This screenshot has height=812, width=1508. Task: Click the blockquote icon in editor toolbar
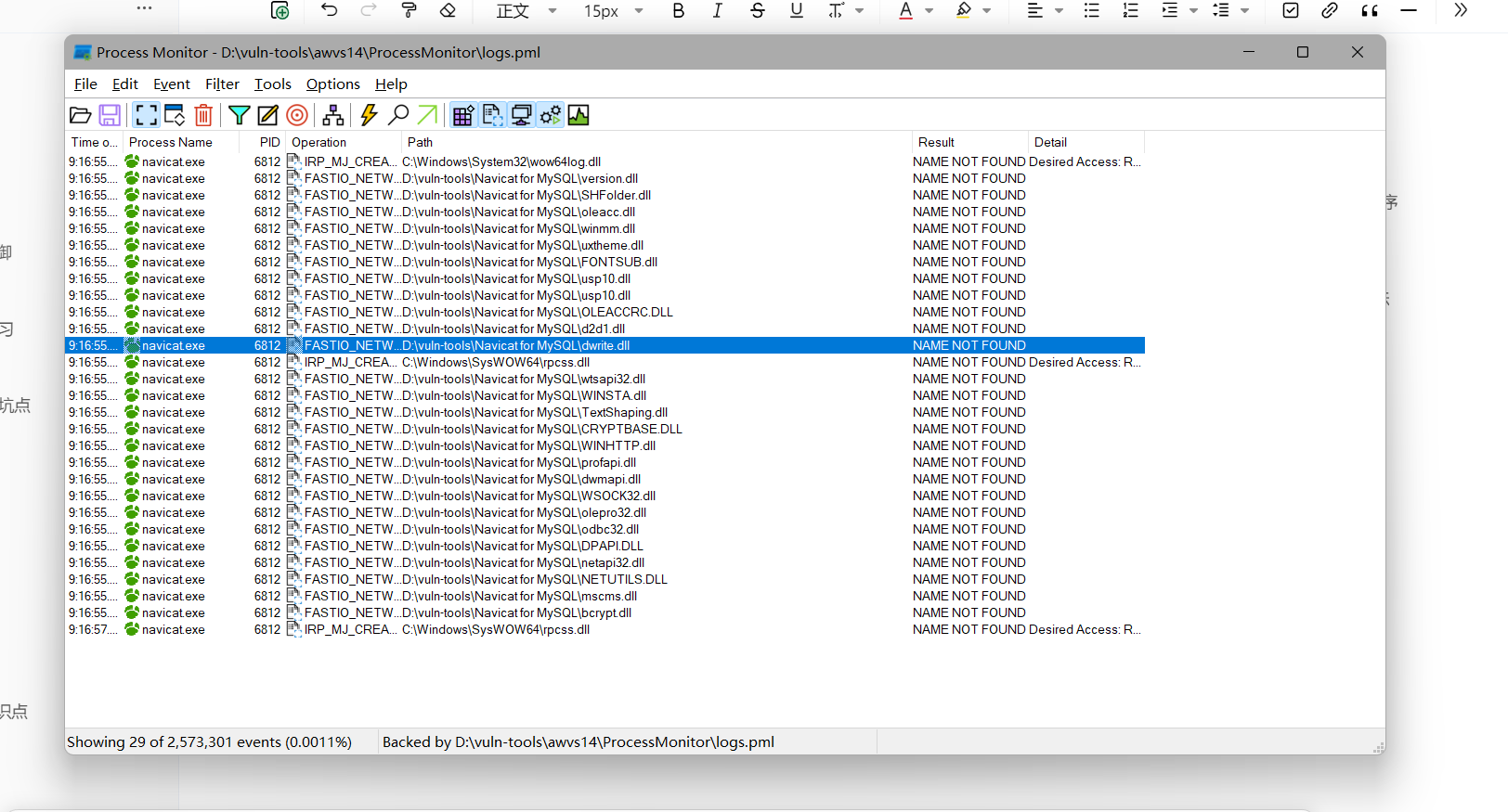(1370, 10)
